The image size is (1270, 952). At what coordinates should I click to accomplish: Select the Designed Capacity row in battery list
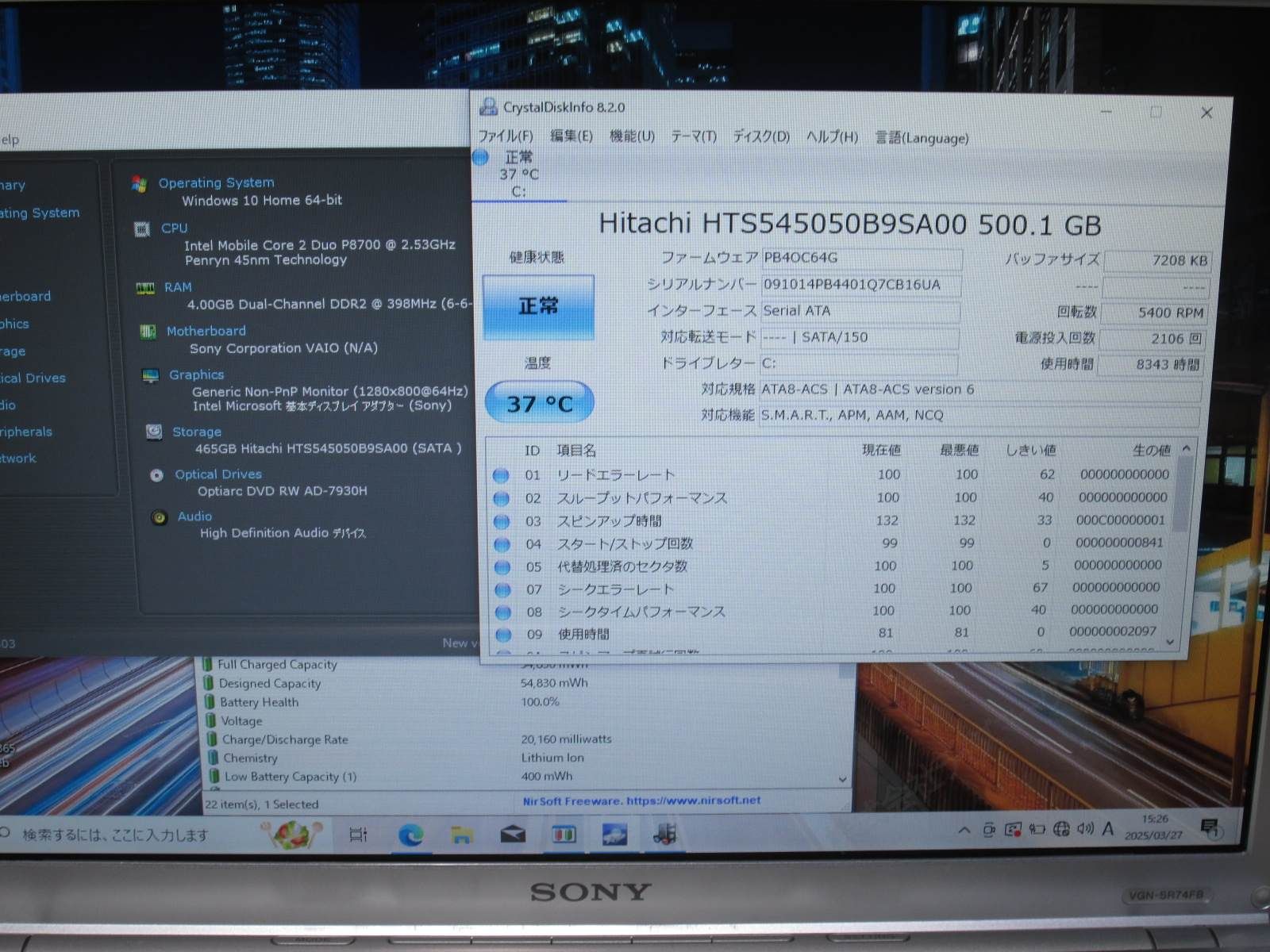520,683
